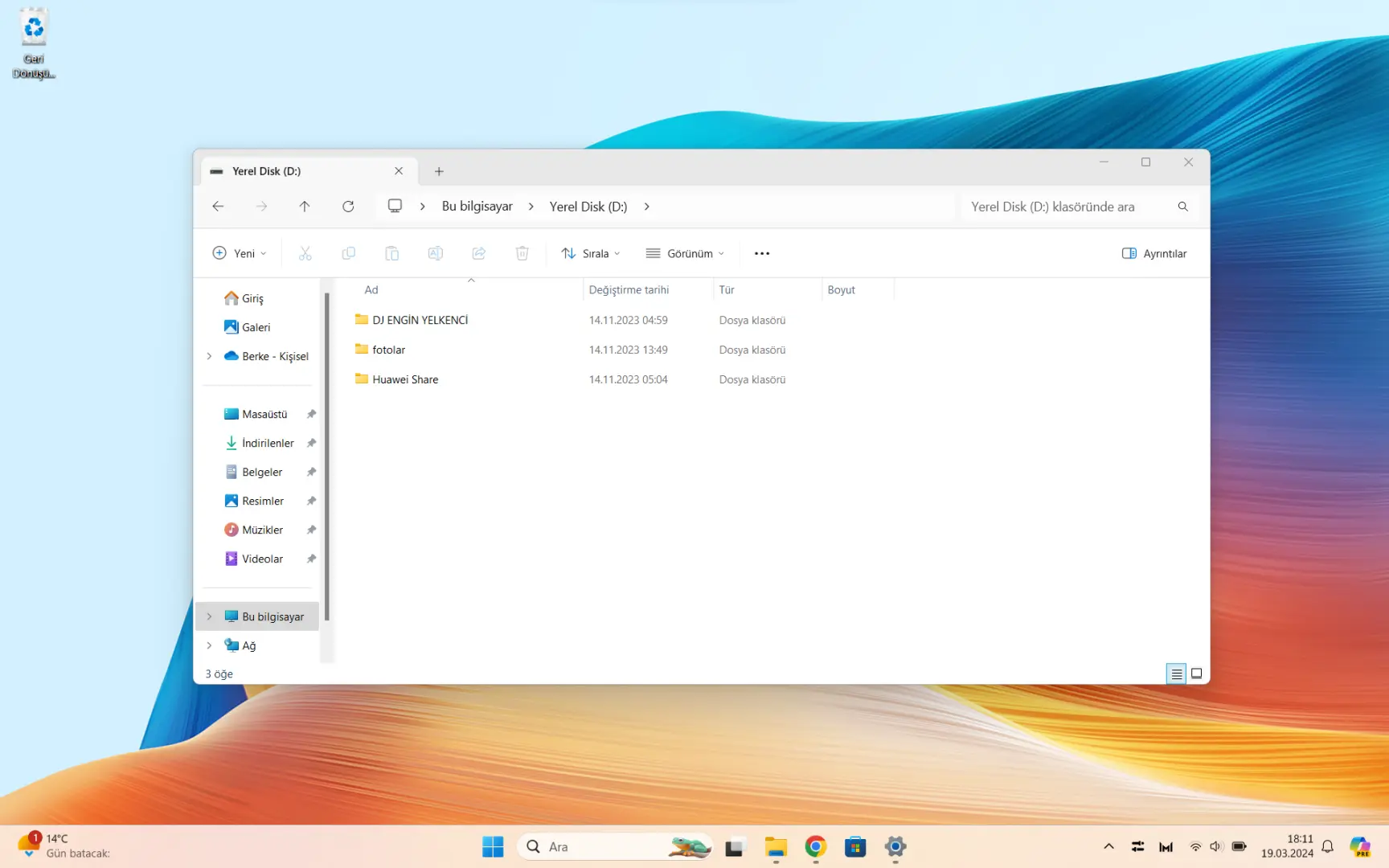Click the Delete trash icon
Image resolution: width=1389 pixels, height=868 pixels.
pos(522,253)
